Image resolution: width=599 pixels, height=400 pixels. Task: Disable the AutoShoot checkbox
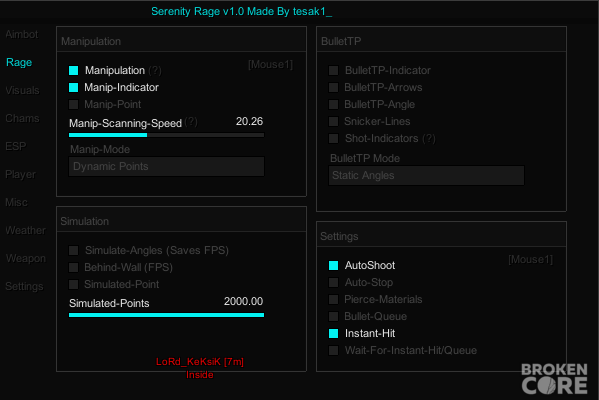[333, 266]
